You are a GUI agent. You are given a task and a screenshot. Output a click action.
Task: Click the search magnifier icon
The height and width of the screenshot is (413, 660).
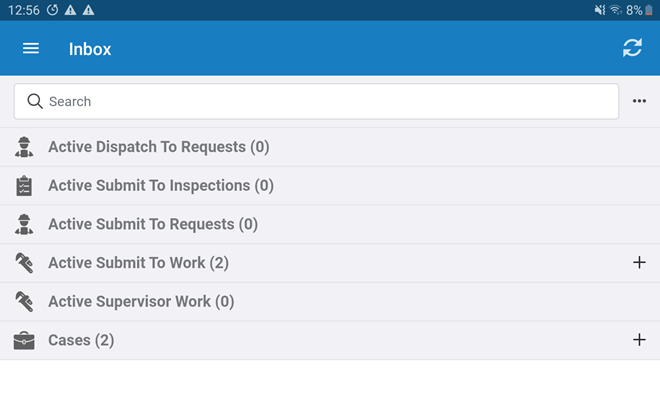[35, 101]
